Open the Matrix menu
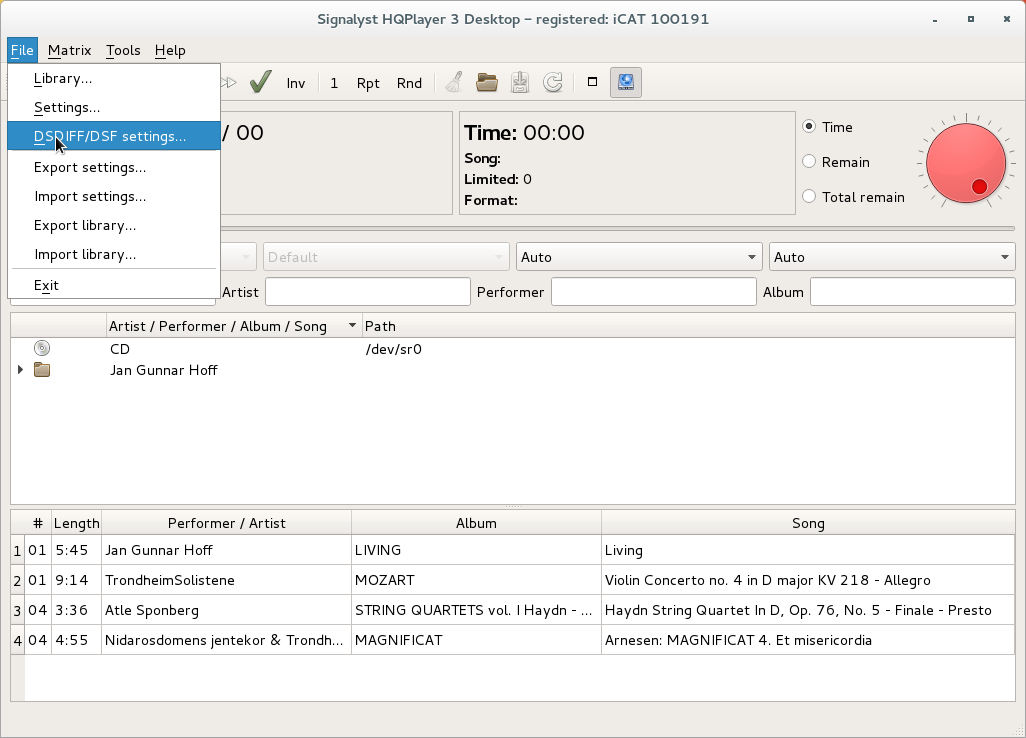Image resolution: width=1026 pixels, height=738 pixels. tap(69, 50)
